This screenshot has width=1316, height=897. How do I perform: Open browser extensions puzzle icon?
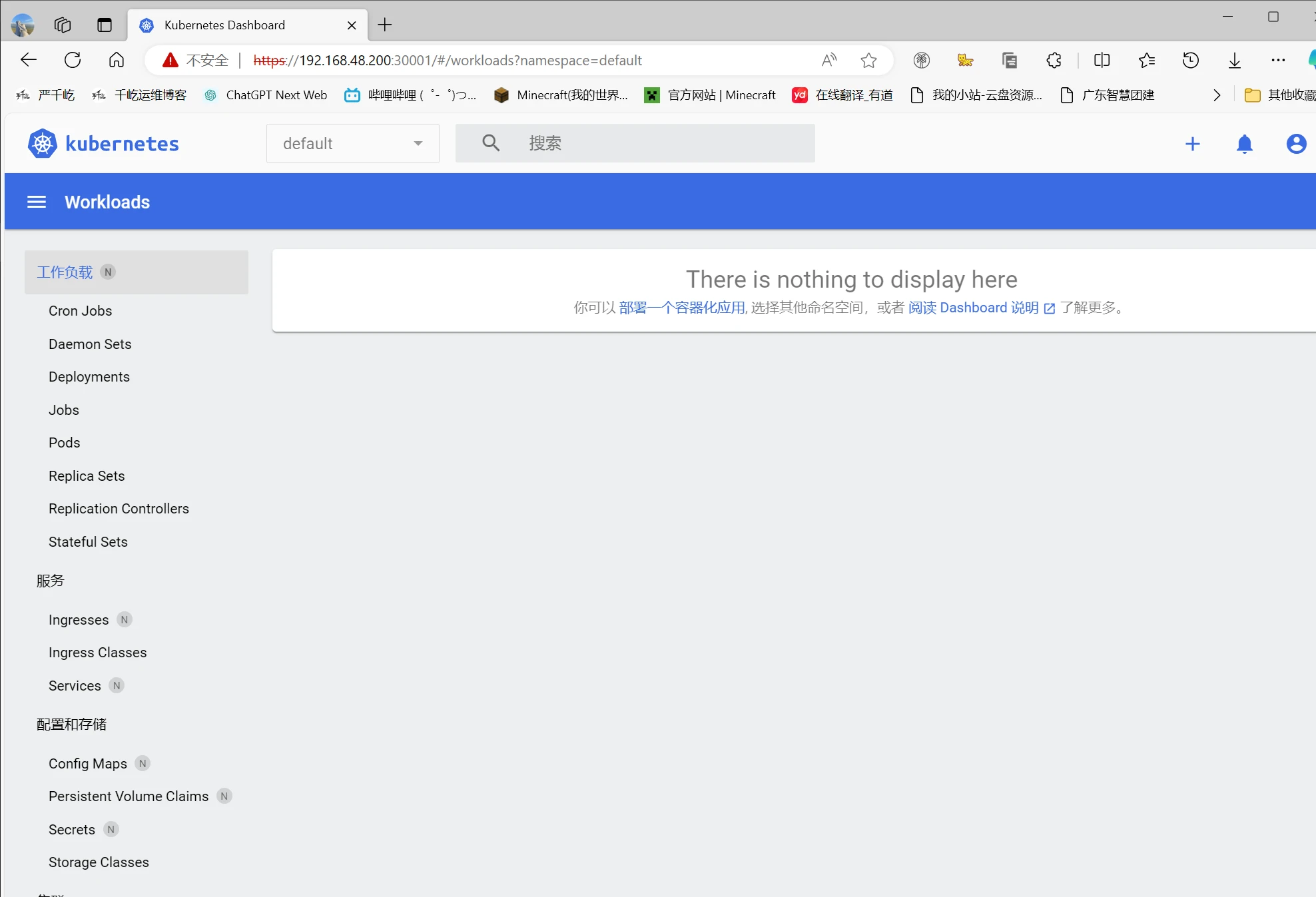click(x=1054, y=61)
